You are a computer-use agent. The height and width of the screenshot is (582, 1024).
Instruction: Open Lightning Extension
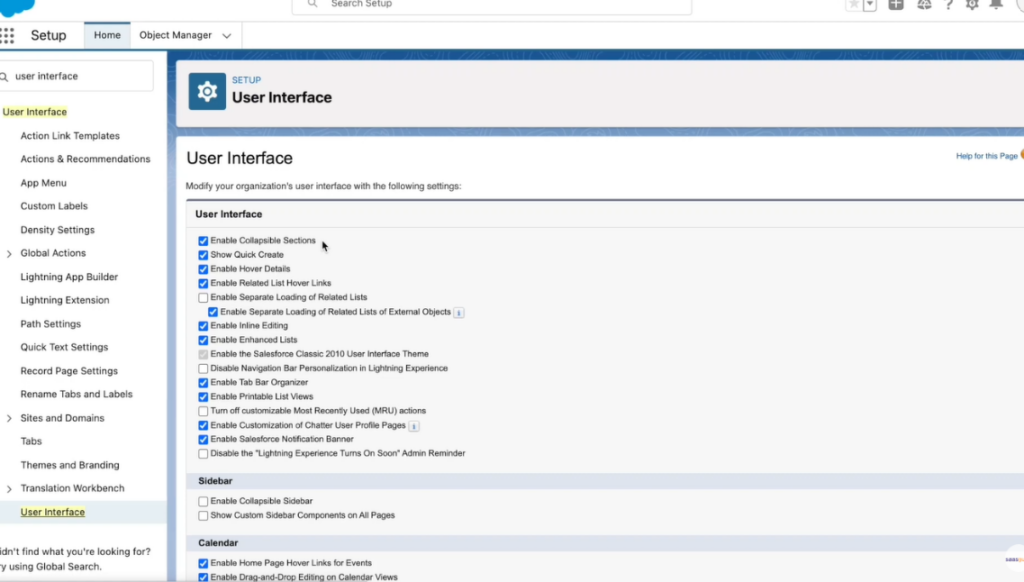(65, 300)
